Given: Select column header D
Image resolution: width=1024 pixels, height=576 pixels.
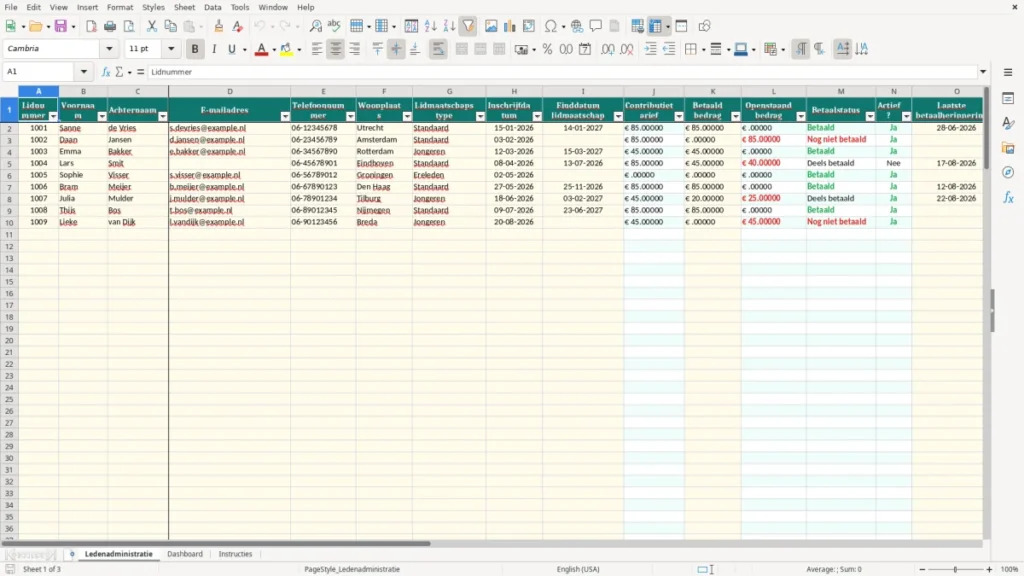Looking at the screenshot, I should 229,91.
